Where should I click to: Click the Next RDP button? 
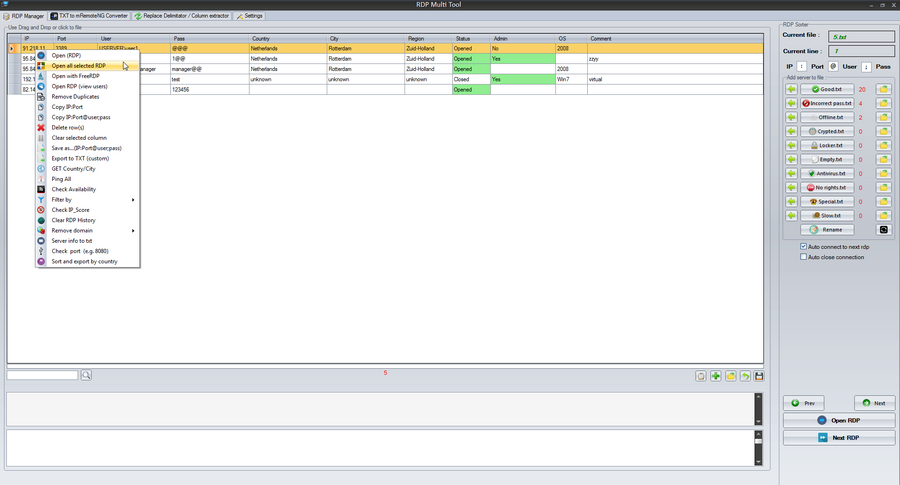tap(838, 438)
